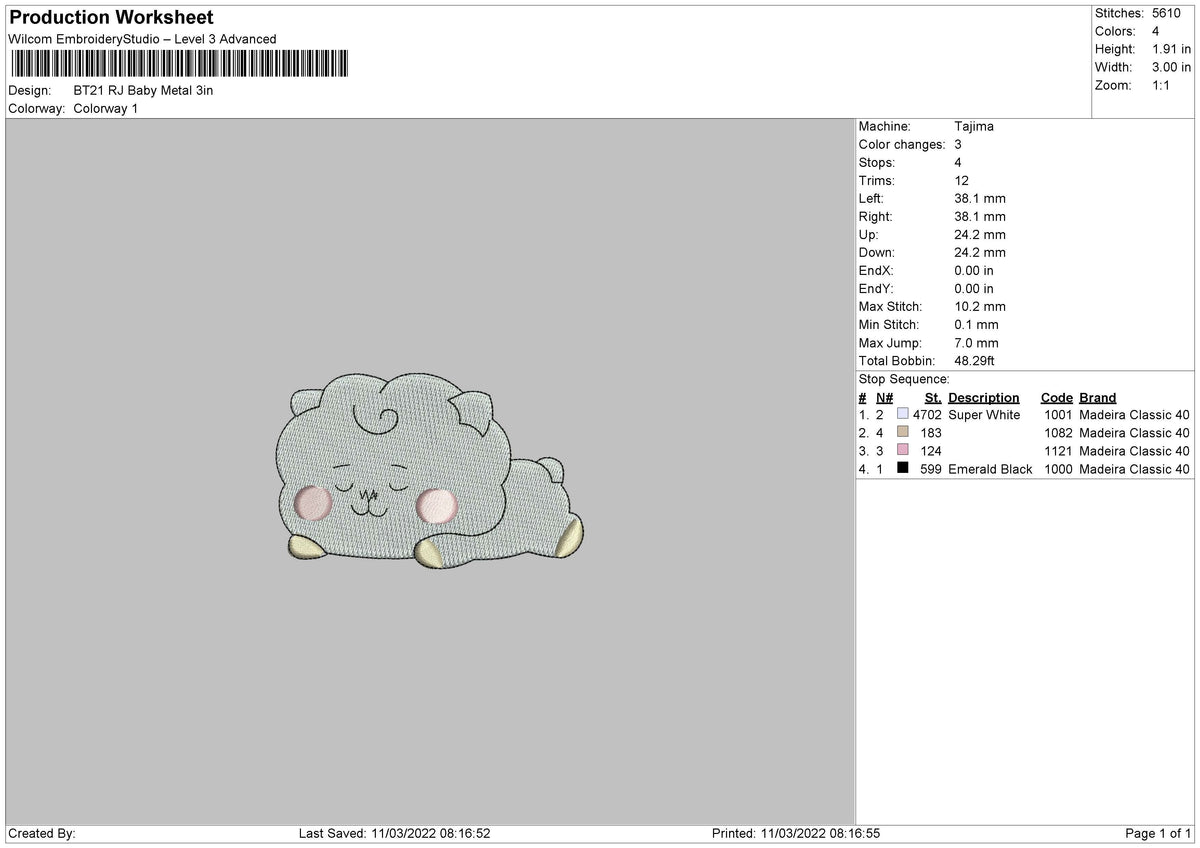Click the 'Created By:' footer label
The height and width of the screenshot is (848, 1200).
point(42,833)
